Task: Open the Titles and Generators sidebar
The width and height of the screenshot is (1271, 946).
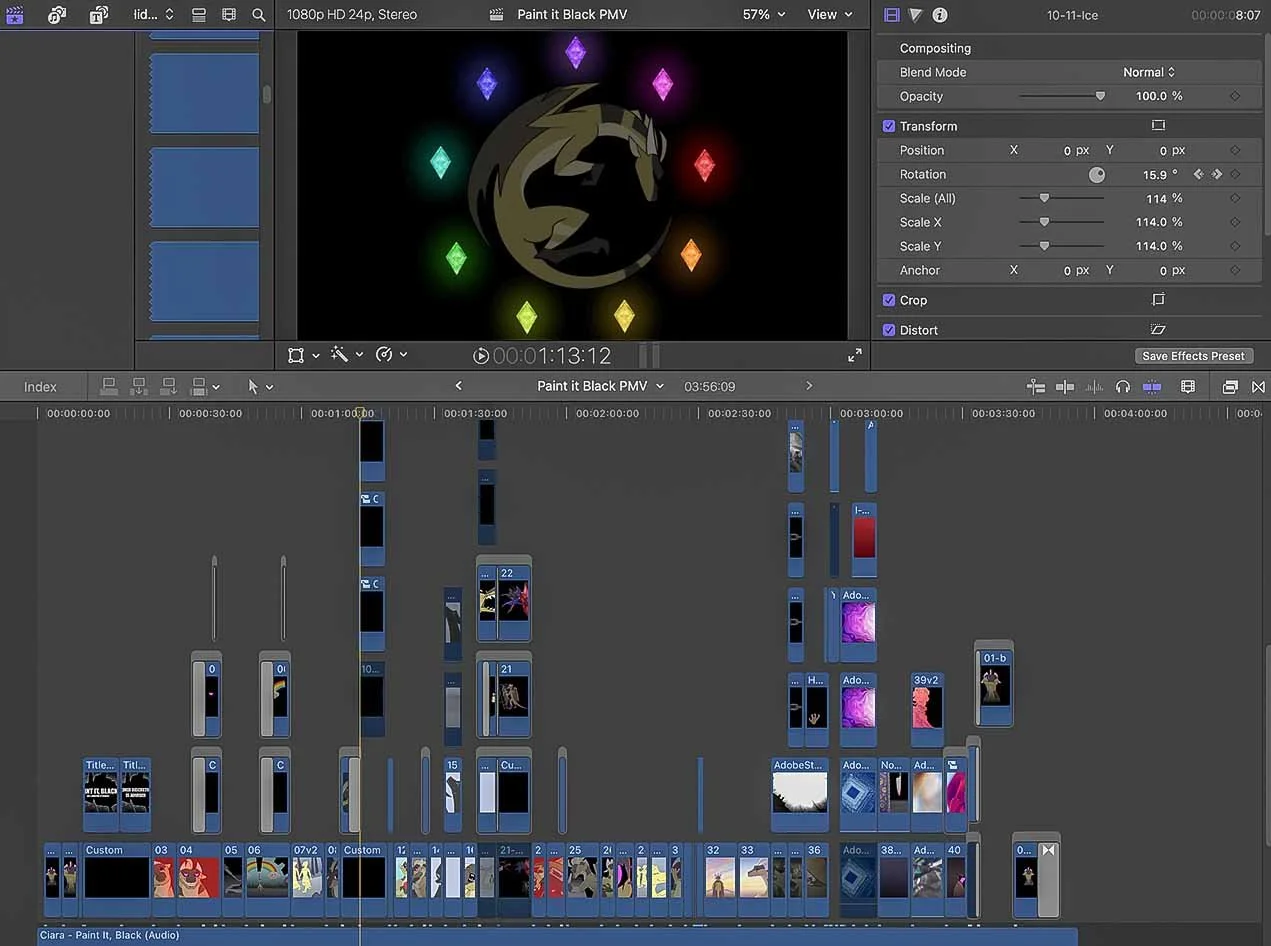Action: pos(98,15)
